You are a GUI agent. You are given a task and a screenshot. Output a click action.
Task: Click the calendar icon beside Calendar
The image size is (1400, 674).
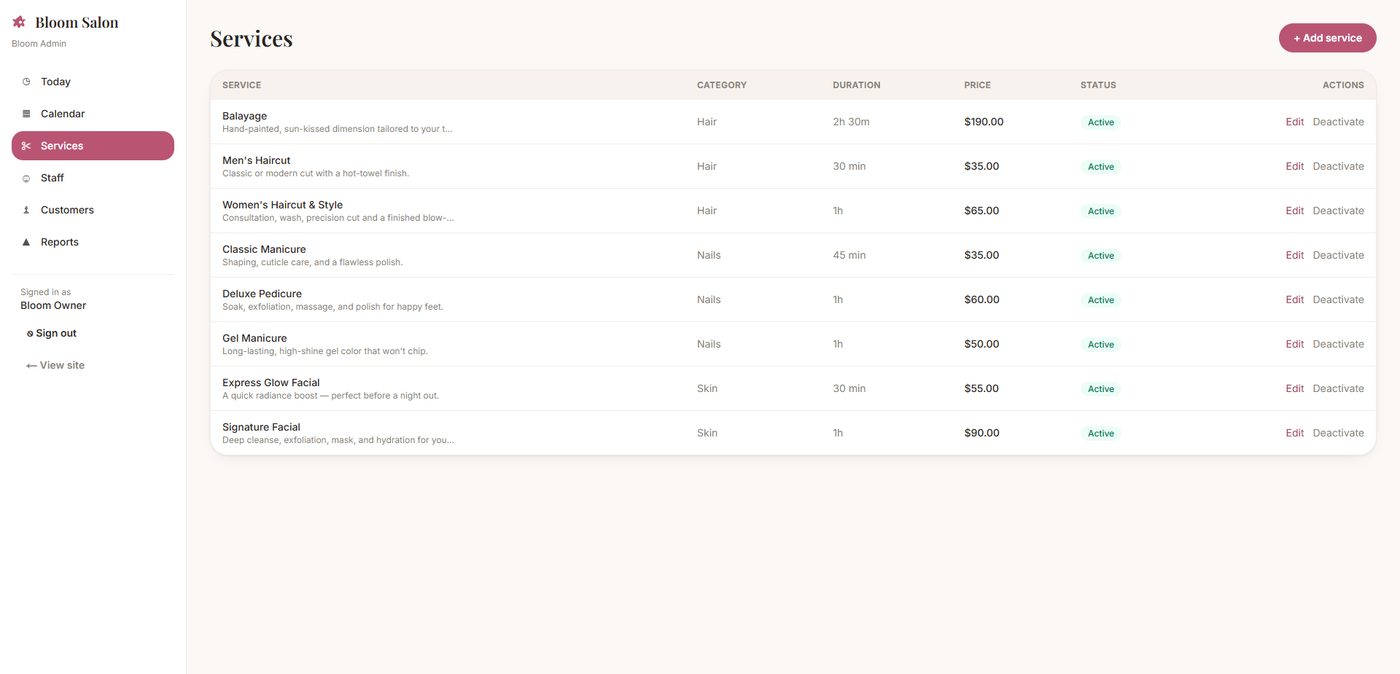point(26,114)
